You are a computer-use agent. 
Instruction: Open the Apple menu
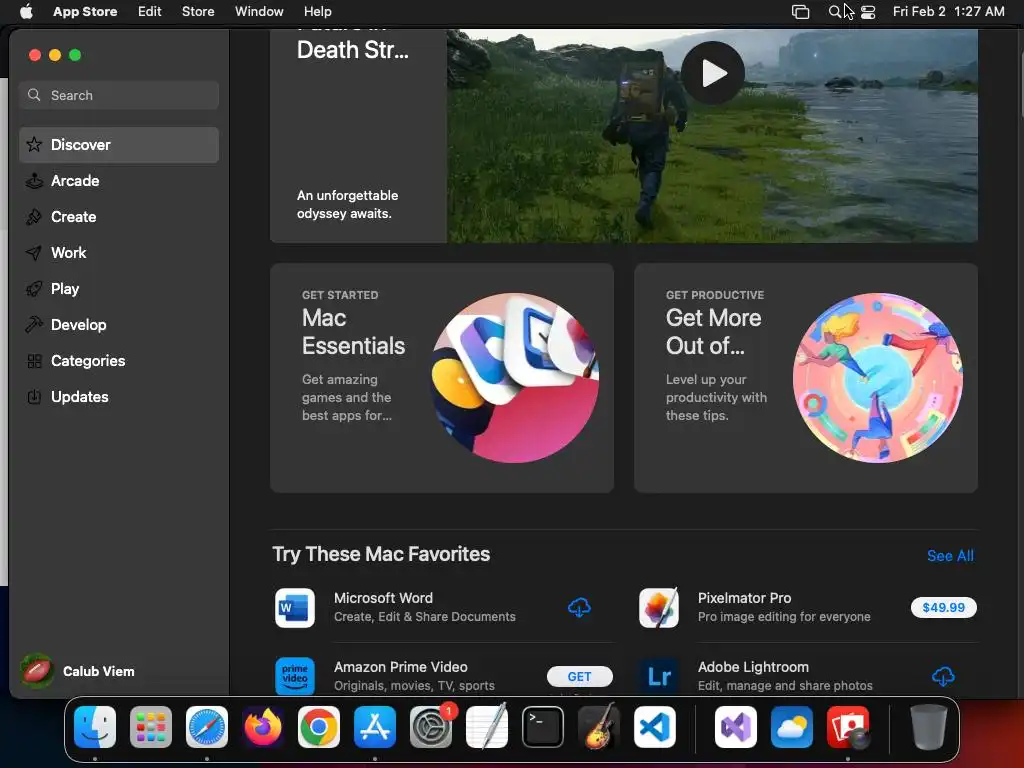[x=26, y=11]
